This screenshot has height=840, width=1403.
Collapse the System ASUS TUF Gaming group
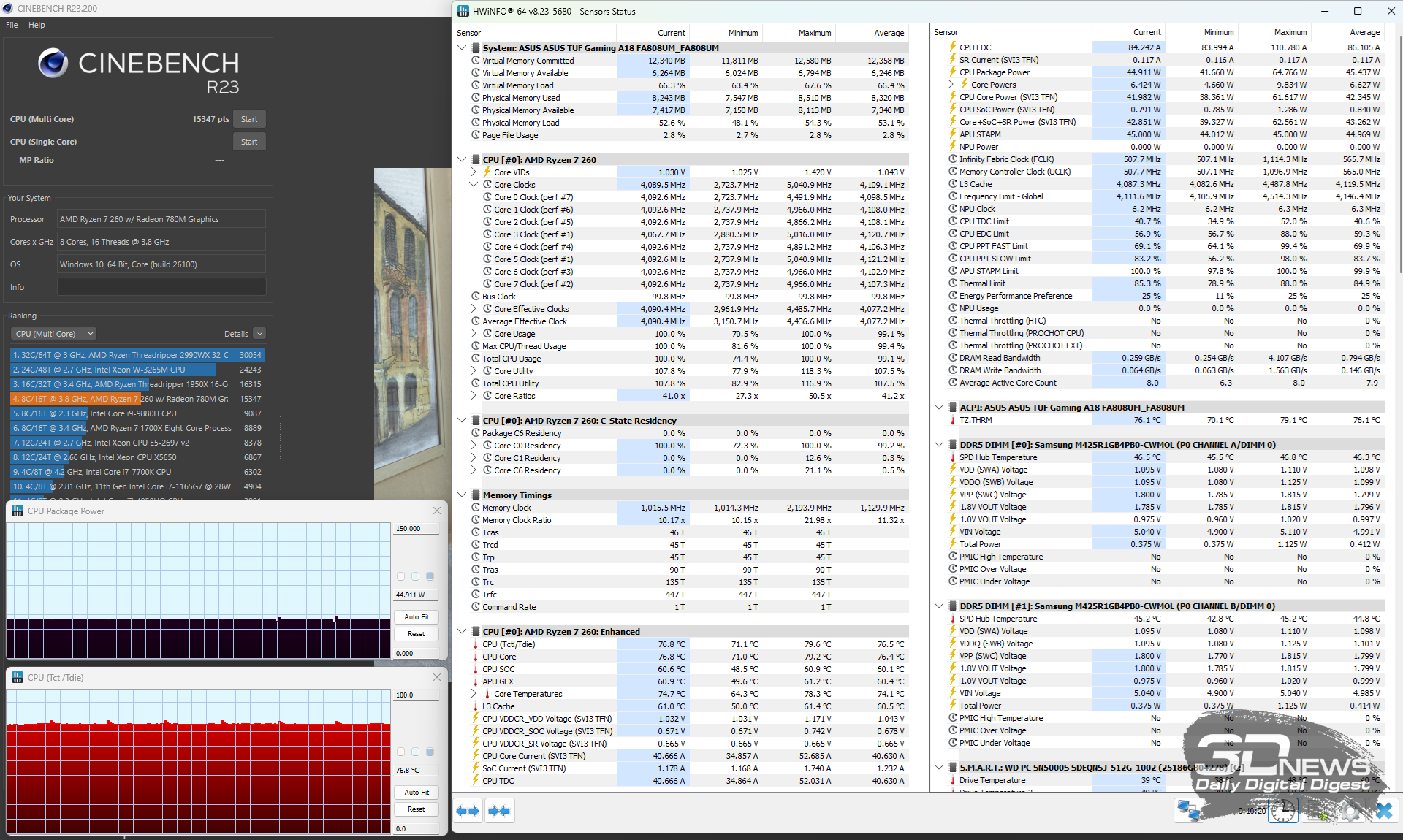(462, 48)
